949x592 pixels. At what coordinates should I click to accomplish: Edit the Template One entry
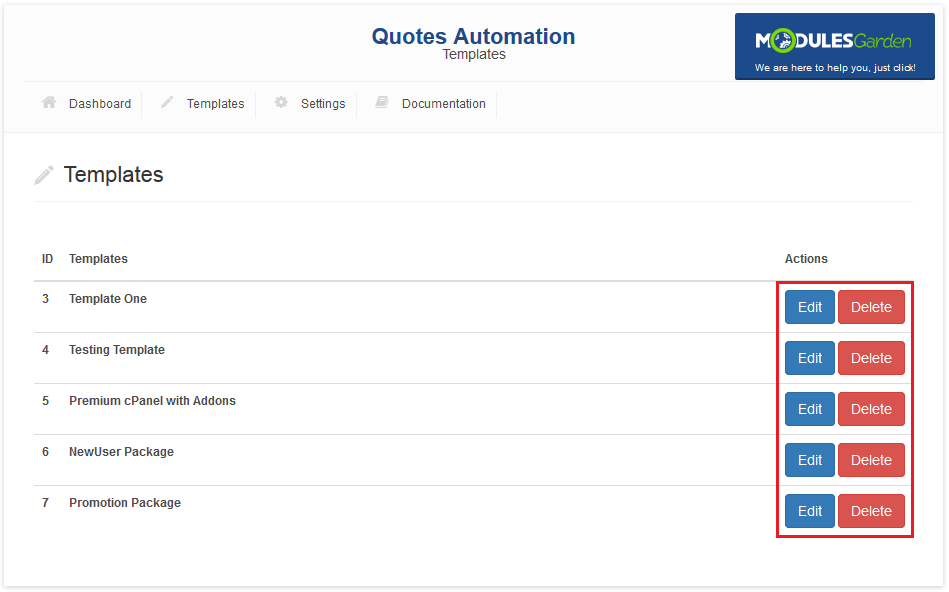809,307
